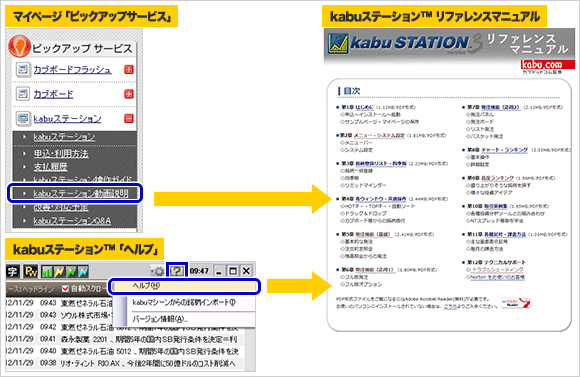Image resolution: width=580 pixels, height=377 pixels.
Task: Expand the カブボード section with plus
Action: (129, 94)
